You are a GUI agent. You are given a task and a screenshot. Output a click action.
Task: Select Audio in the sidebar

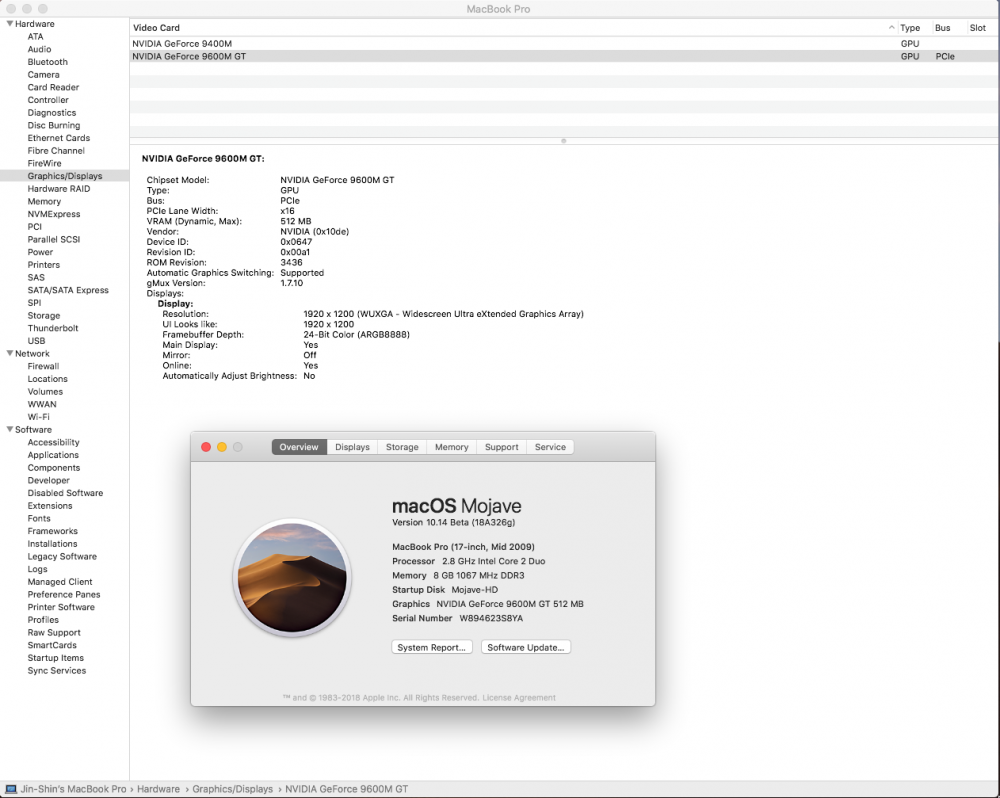(40, 49)
